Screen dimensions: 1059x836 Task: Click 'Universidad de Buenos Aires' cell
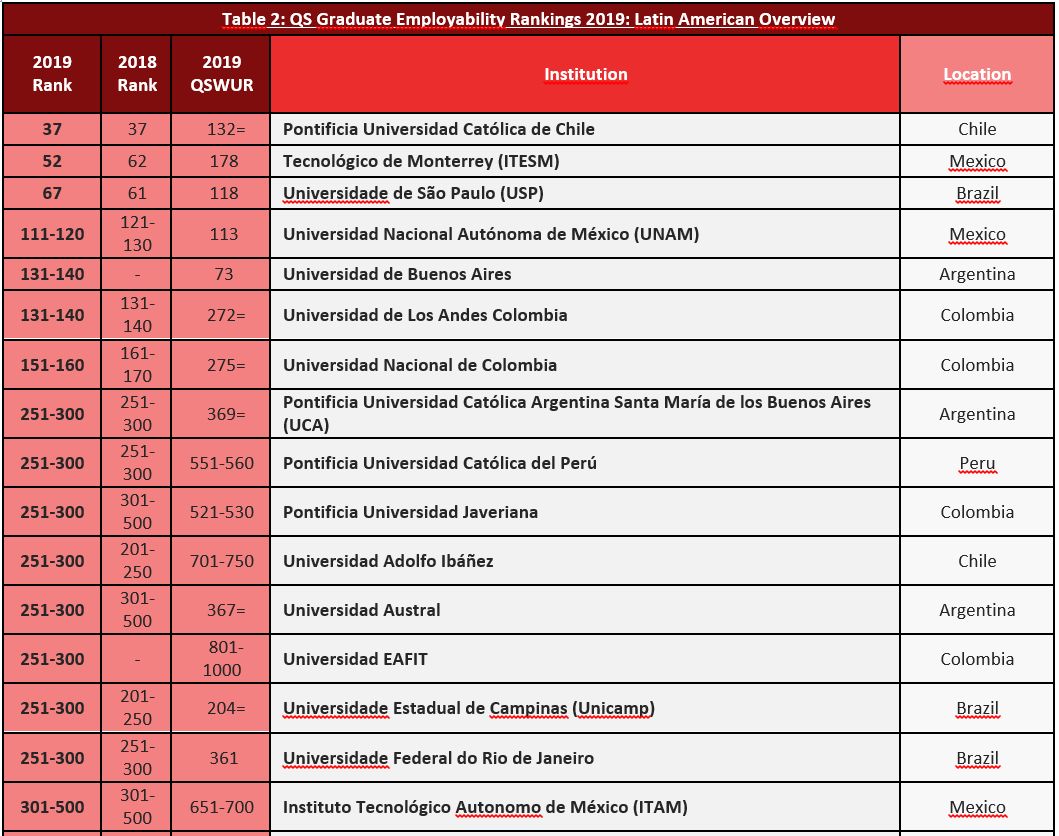pyautogui.click(x=585, y=274)
